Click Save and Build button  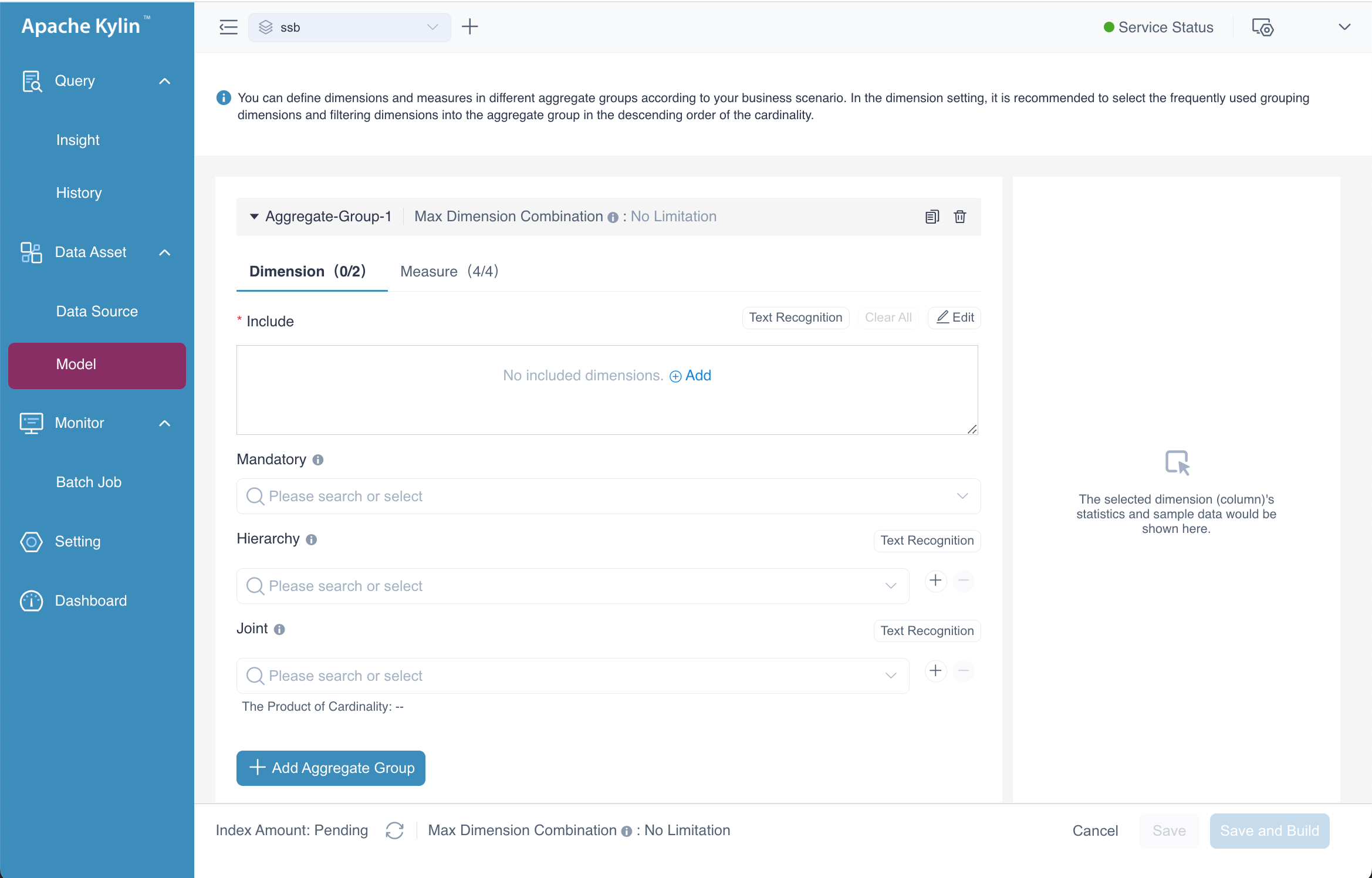tap(1271, 830)
